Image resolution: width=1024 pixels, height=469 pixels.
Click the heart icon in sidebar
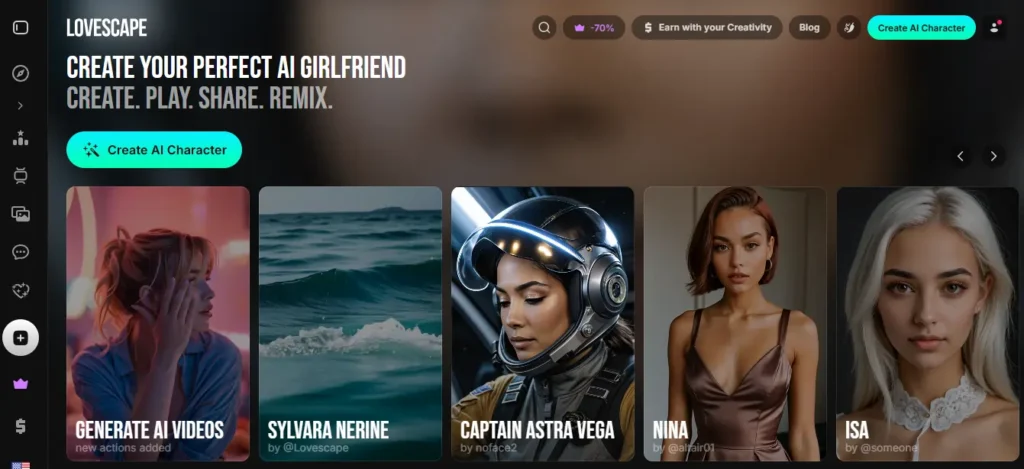20,290
